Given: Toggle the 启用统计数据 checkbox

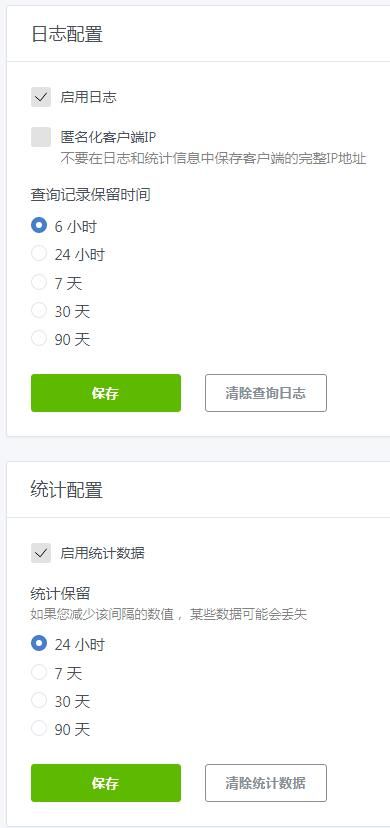Looking at the screenshot, I should point(41,553).
